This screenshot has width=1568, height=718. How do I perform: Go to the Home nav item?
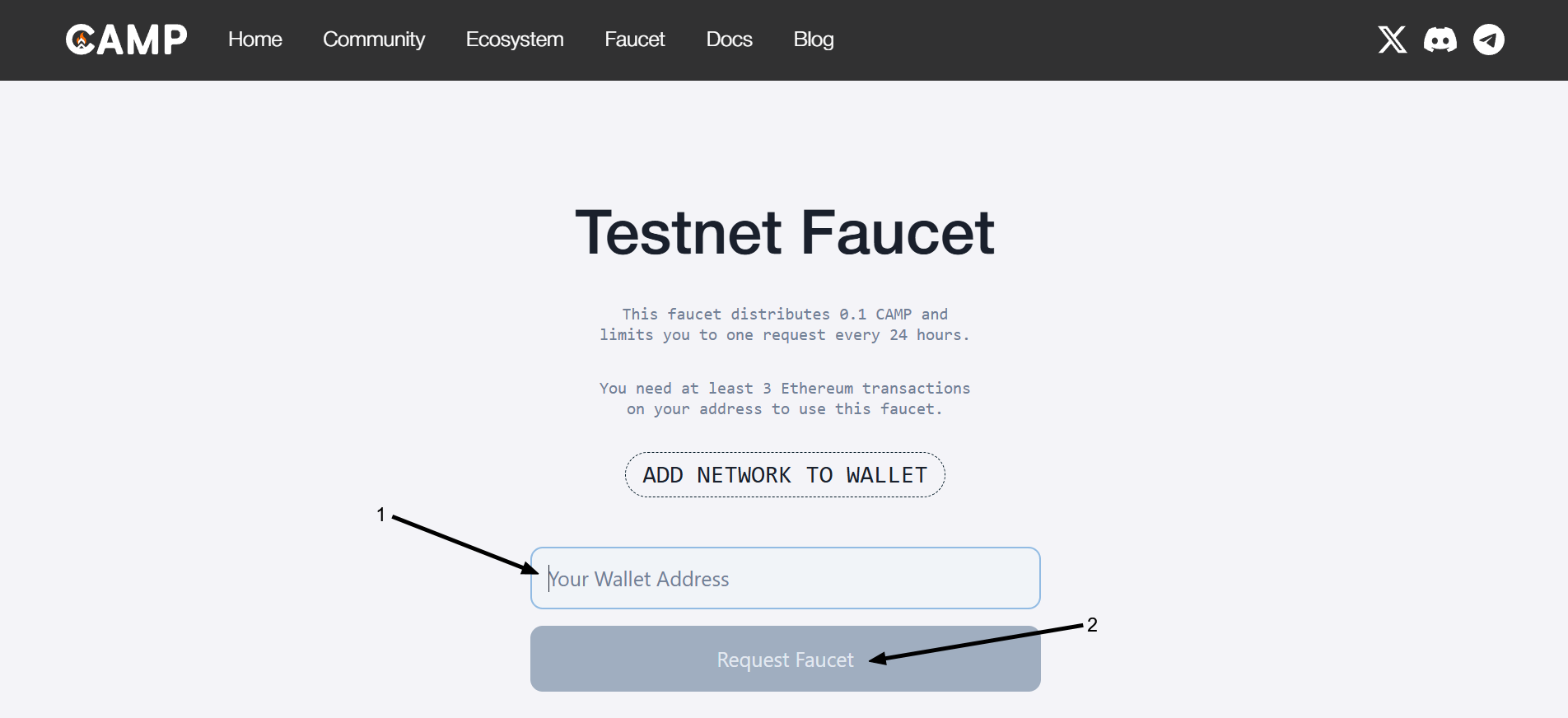pyautogui.click(x=255, y=40)
